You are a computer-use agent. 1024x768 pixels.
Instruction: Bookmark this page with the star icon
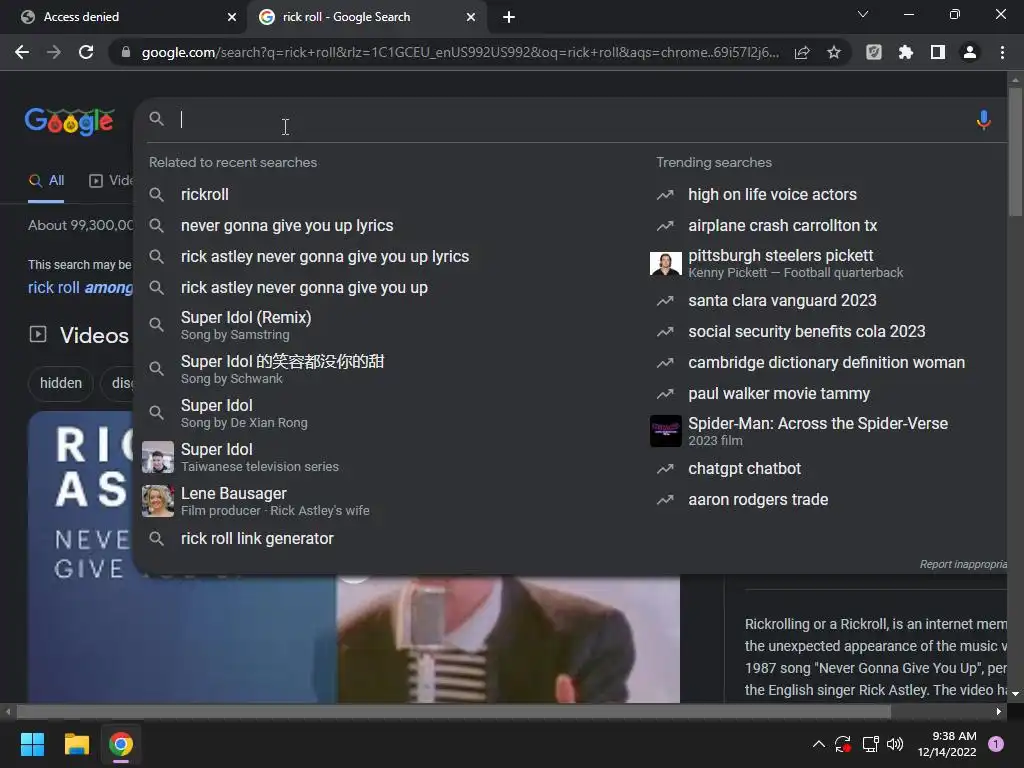pyautogui.click(x=833, y=52)
